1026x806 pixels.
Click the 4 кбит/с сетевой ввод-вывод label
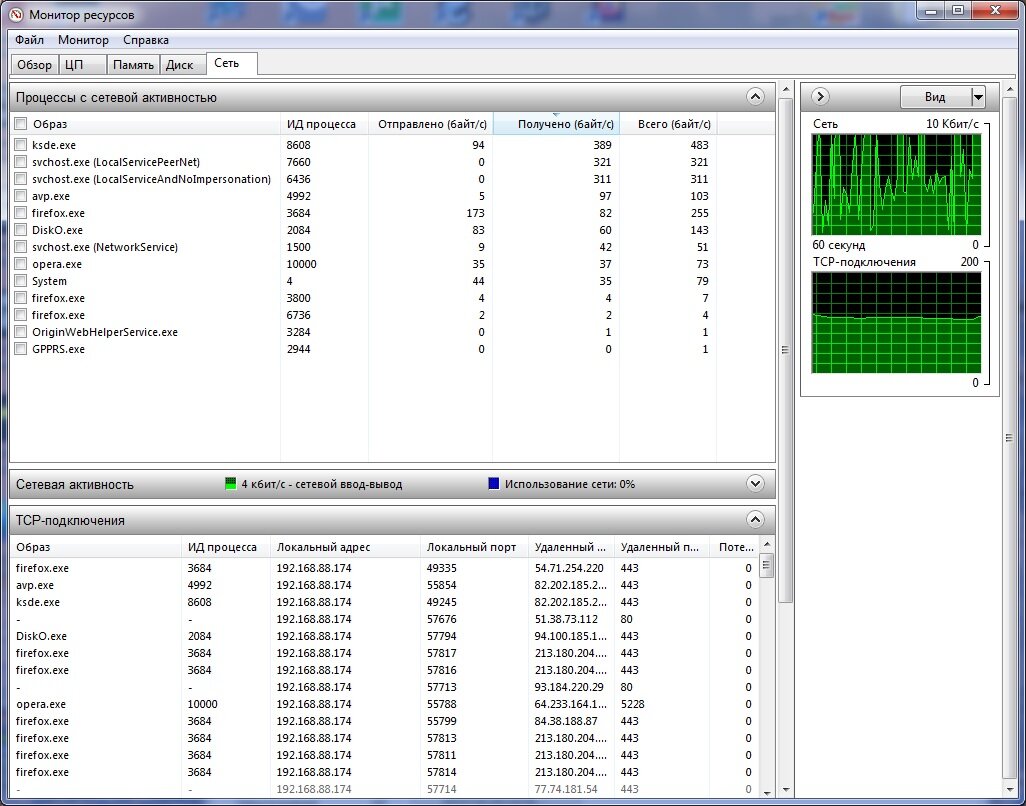(322, 484)
